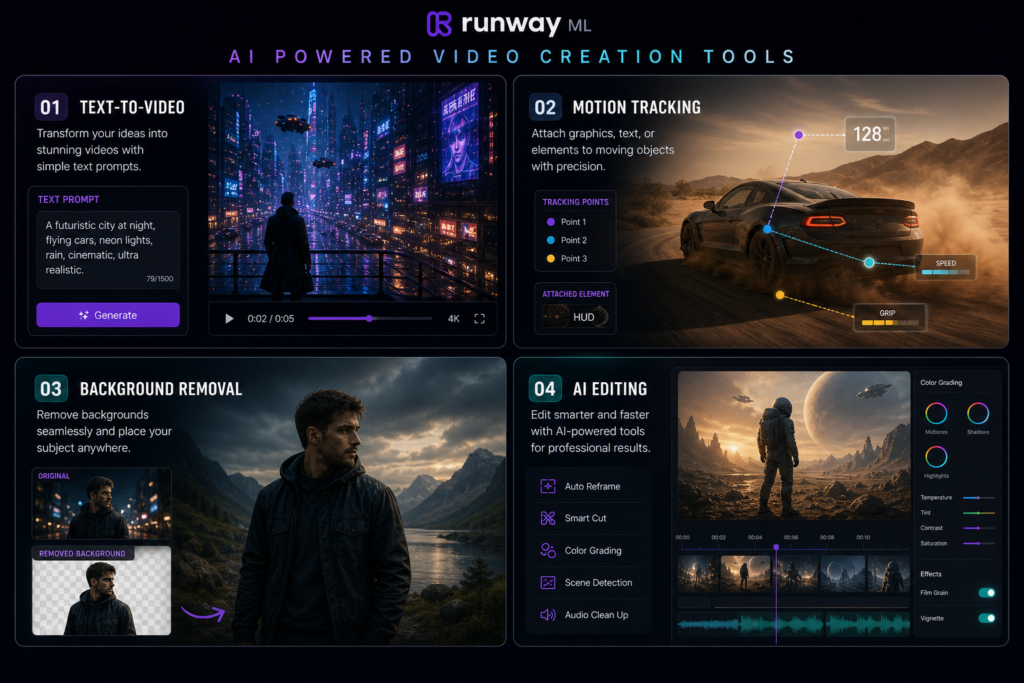The width and height of the screenshot is (1024, 683).
Task: Seek the city video progress bar
Action: click(370, 319)
